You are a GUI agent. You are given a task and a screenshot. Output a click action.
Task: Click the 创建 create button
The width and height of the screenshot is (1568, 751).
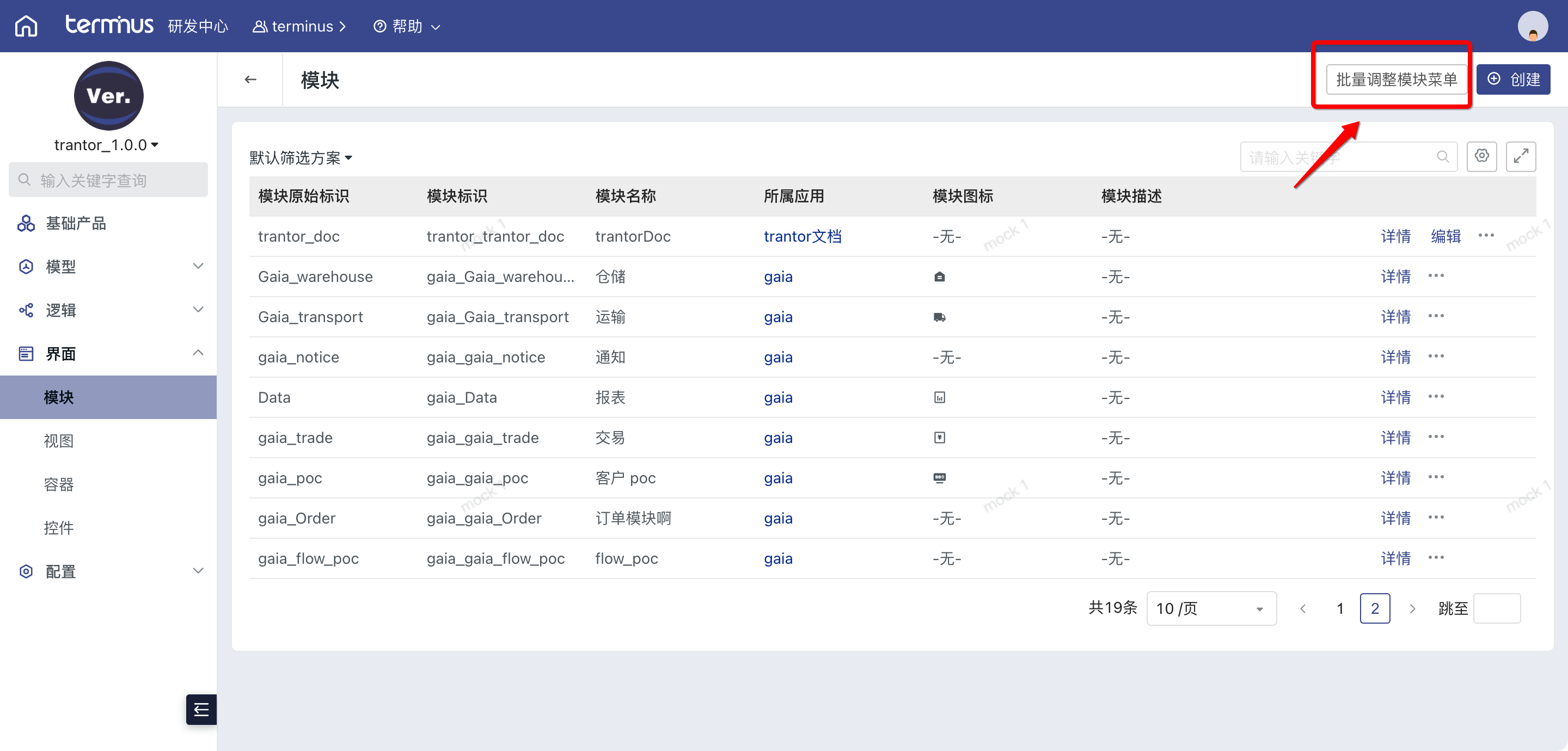(x=1513, y=79)
